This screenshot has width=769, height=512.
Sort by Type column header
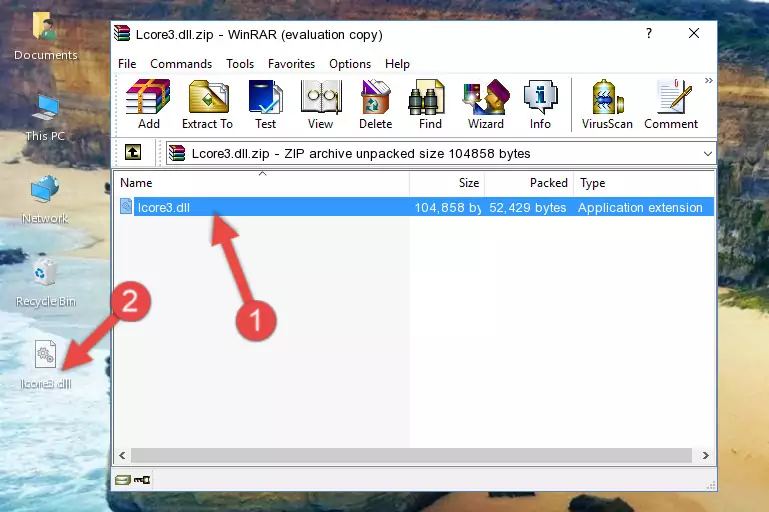[643, 183]
